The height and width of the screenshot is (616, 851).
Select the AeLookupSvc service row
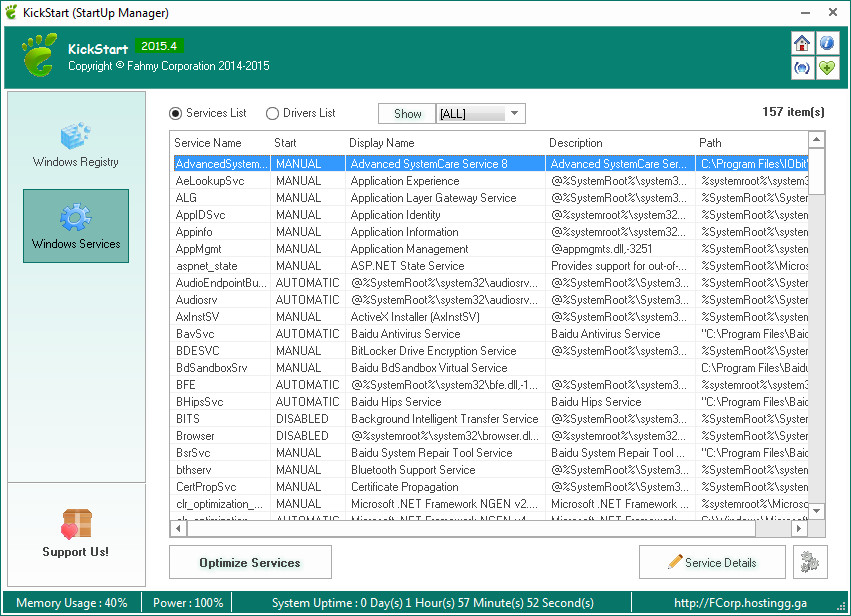pos(490,181)
